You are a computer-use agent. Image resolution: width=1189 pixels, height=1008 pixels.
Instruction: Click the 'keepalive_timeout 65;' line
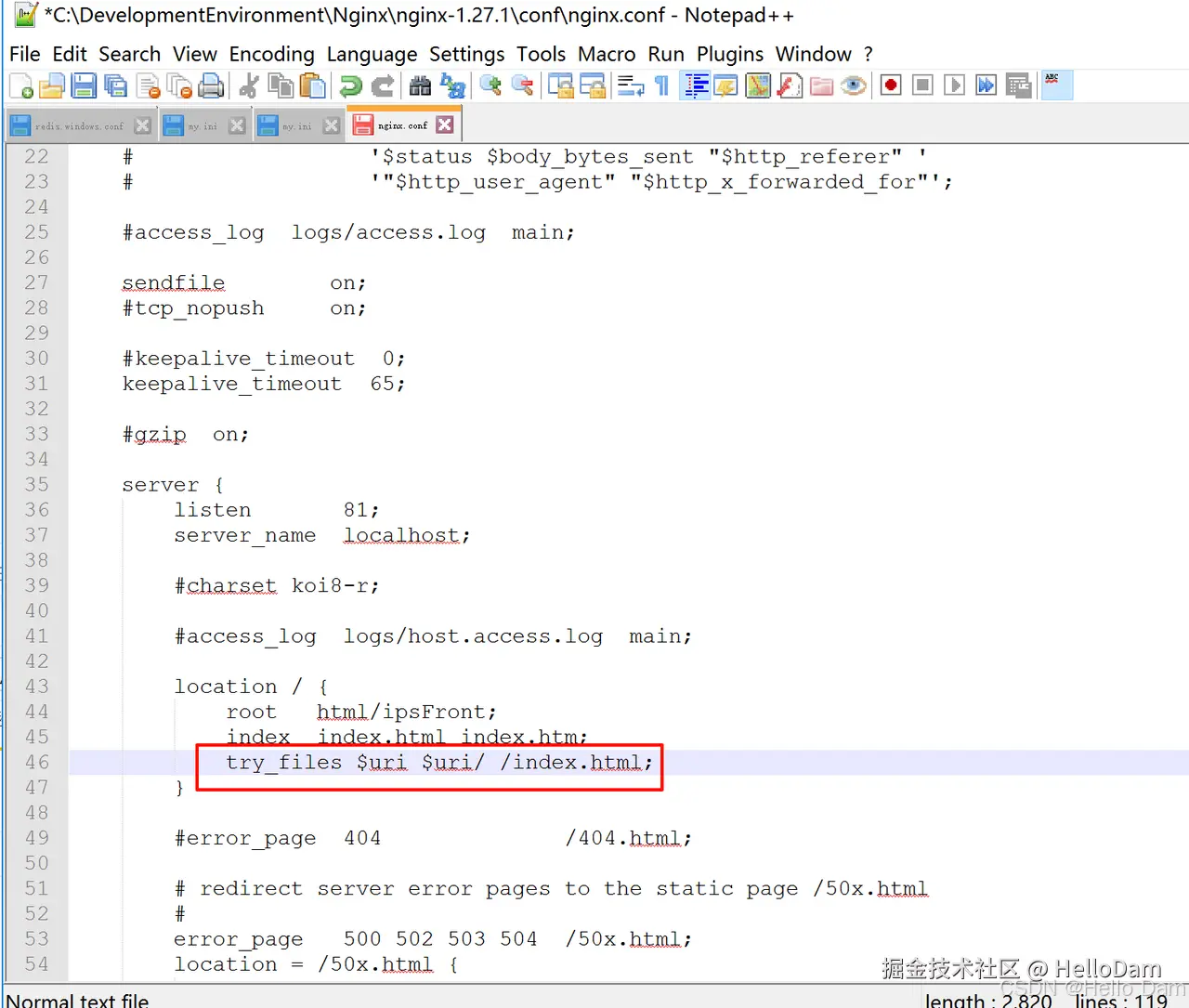tap(264, 384)
